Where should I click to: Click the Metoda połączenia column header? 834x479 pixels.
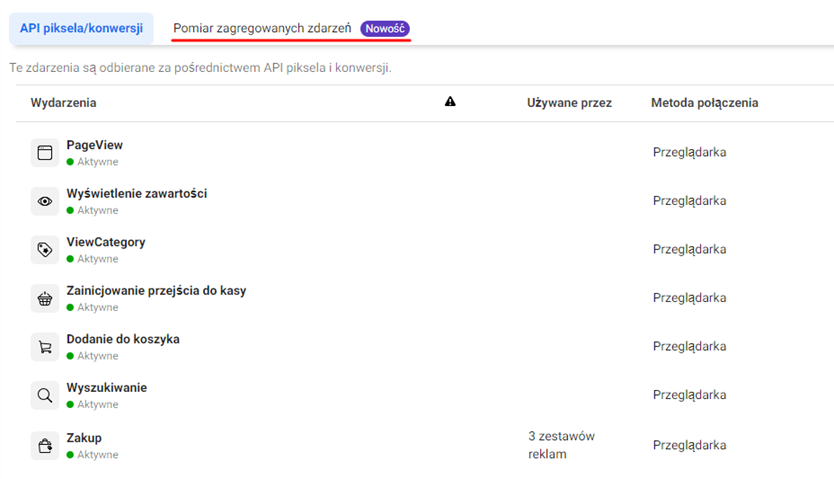click(x=704, y=103)
